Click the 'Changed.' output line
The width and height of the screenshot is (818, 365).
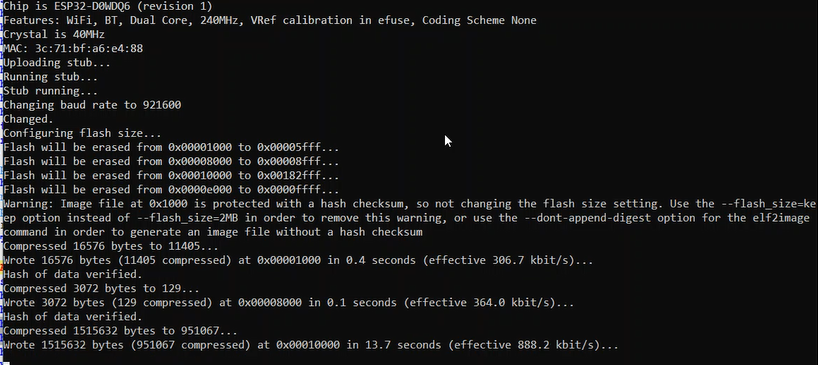28,119
